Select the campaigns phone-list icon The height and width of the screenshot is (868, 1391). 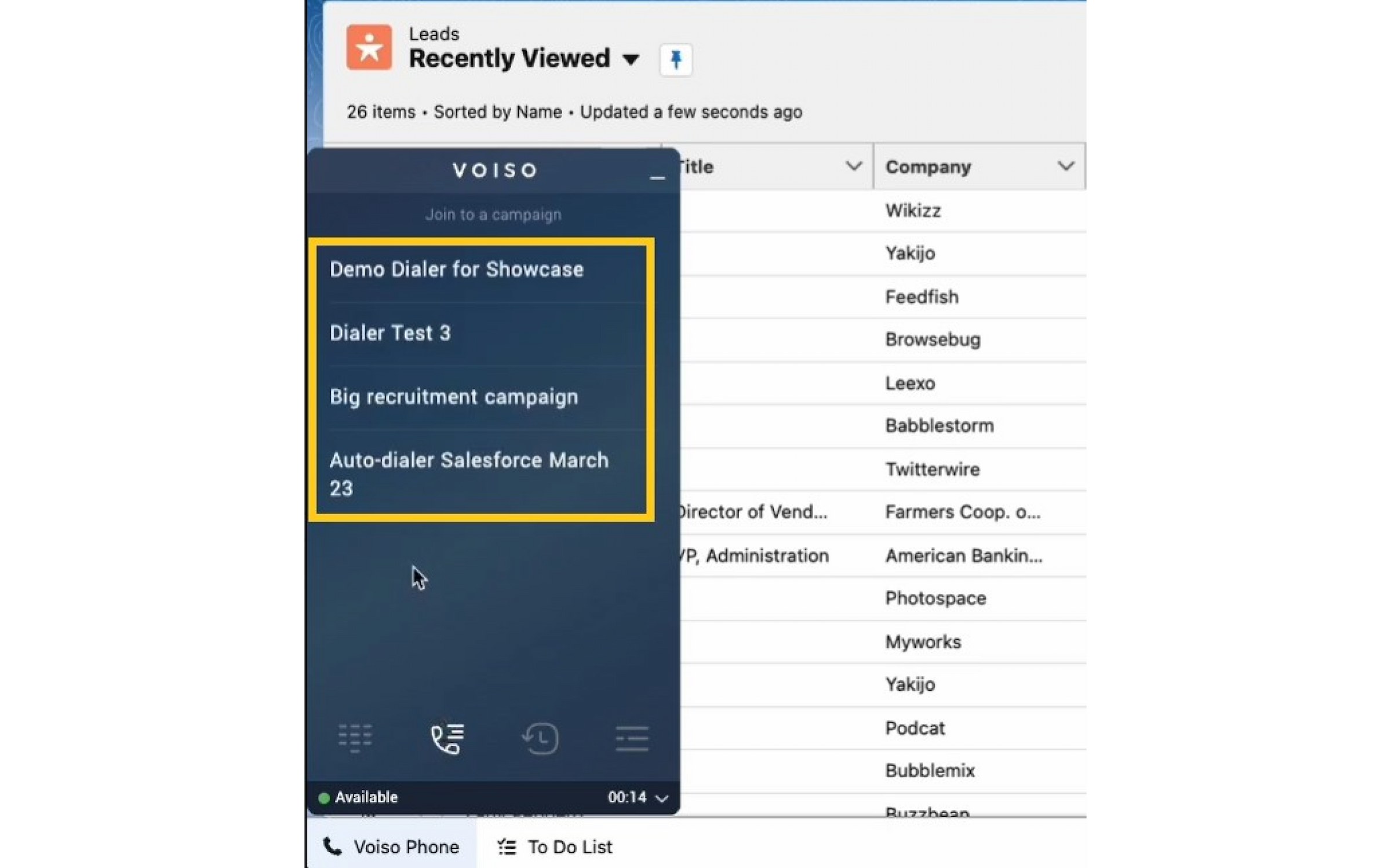pyautogui.click(x=447, y=738)
